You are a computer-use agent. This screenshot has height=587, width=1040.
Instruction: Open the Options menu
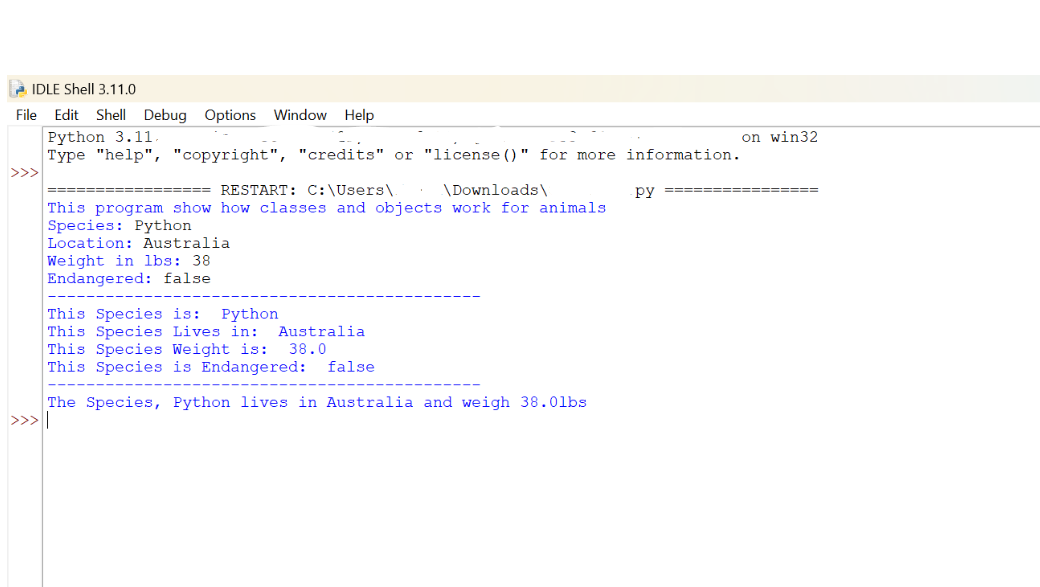pyautogui.click(x=229, y=115)
